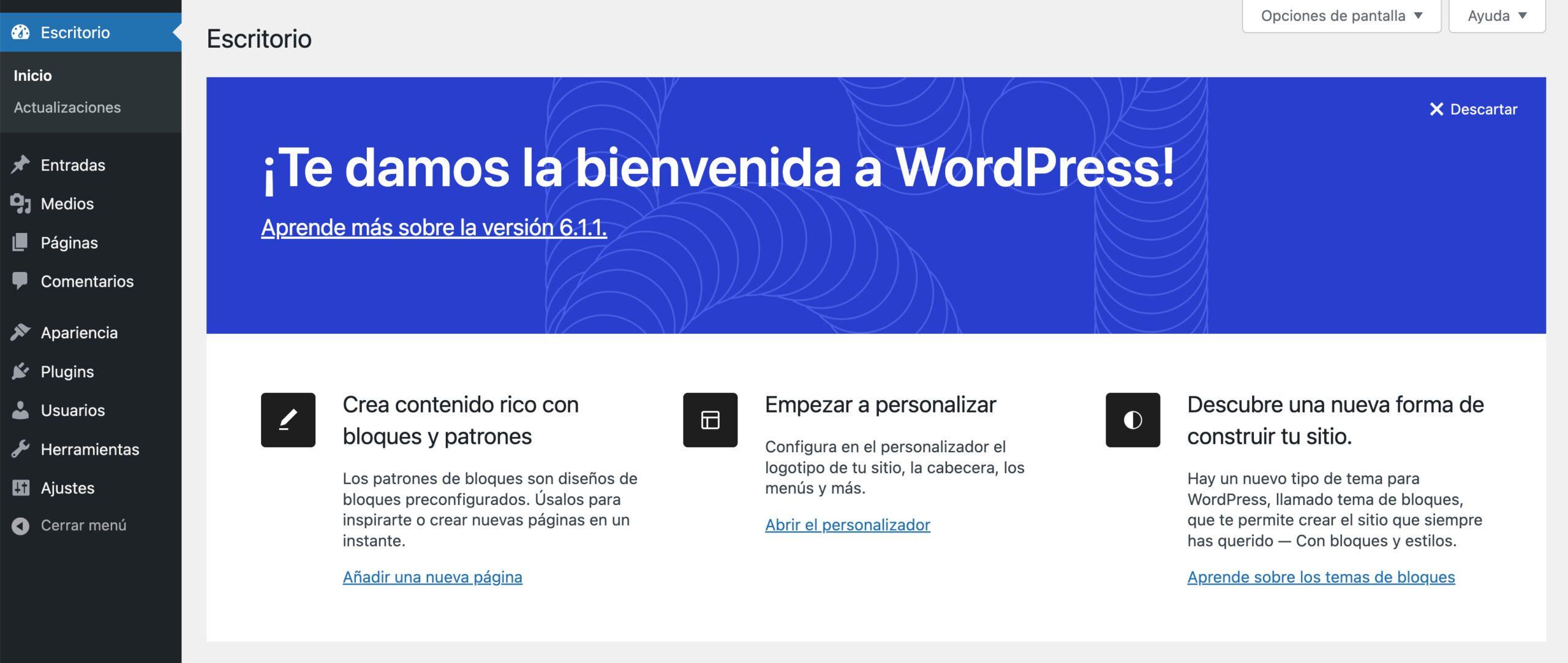The width and height of the screenshot is (1568, 663).
Task: Click the Páginas pages icon
Action: tap(20, 242)
